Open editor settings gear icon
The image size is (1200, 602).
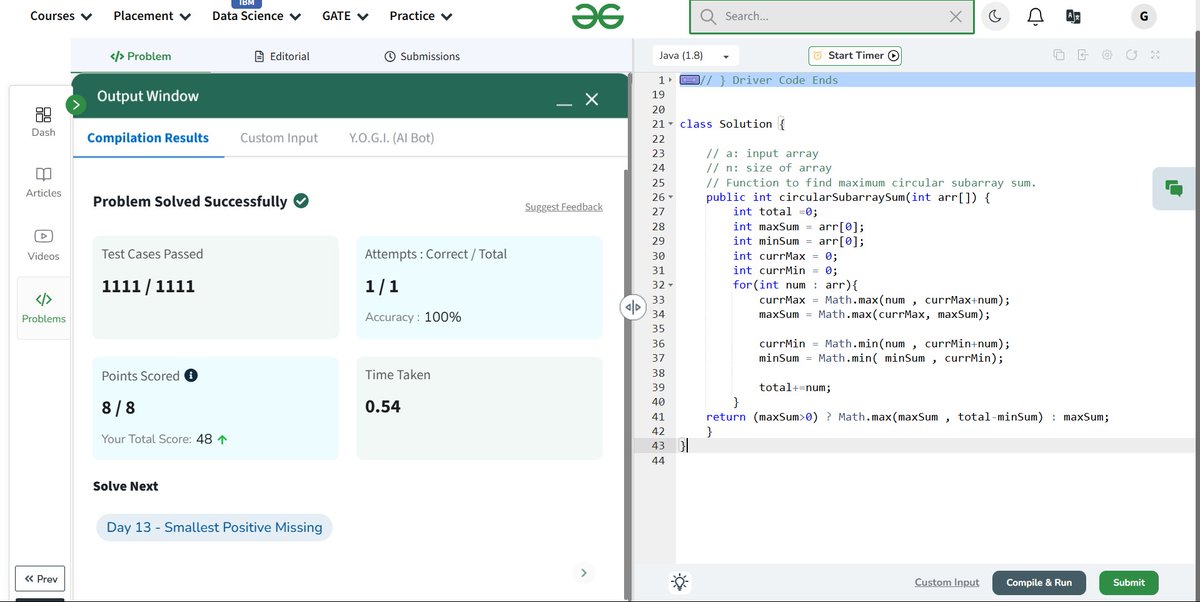point(1107,56)
